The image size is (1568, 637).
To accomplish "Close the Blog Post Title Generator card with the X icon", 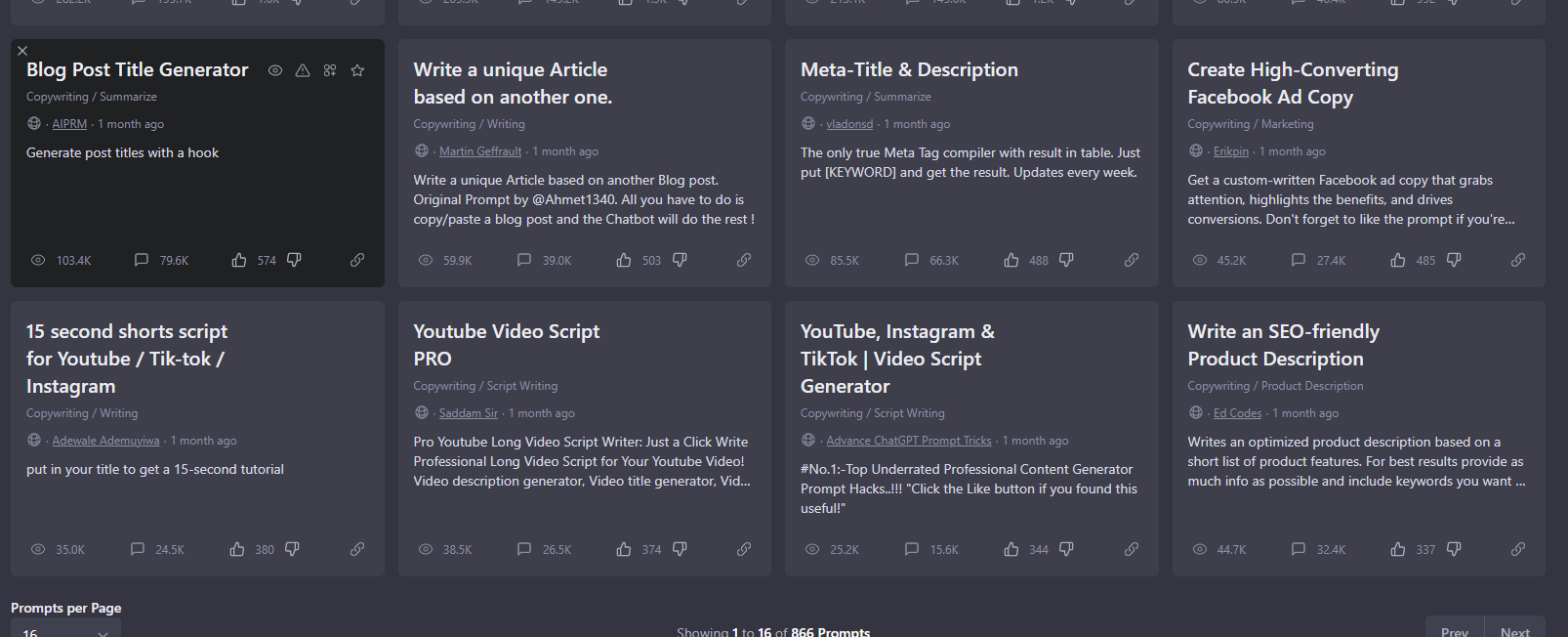I will pyautogui.click(x=22, y=51).
